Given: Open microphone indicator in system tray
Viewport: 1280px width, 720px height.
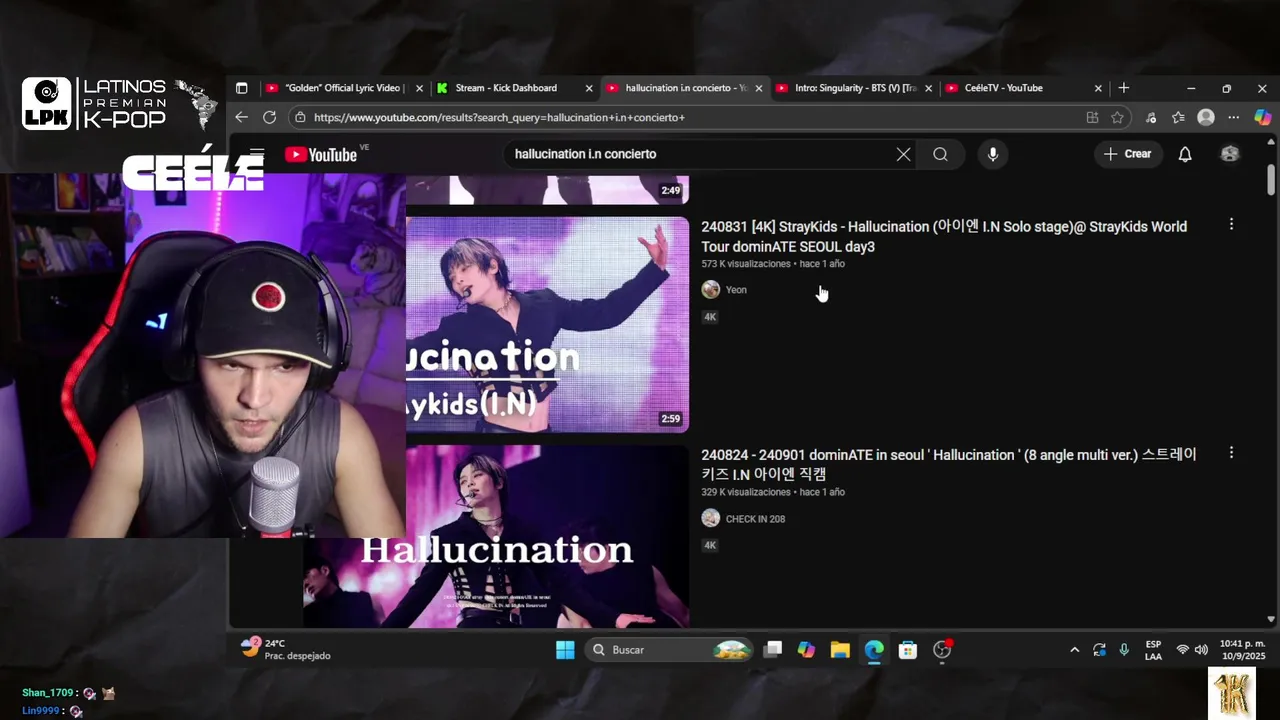Looking at the screenshot, I should coord(1124,650).
